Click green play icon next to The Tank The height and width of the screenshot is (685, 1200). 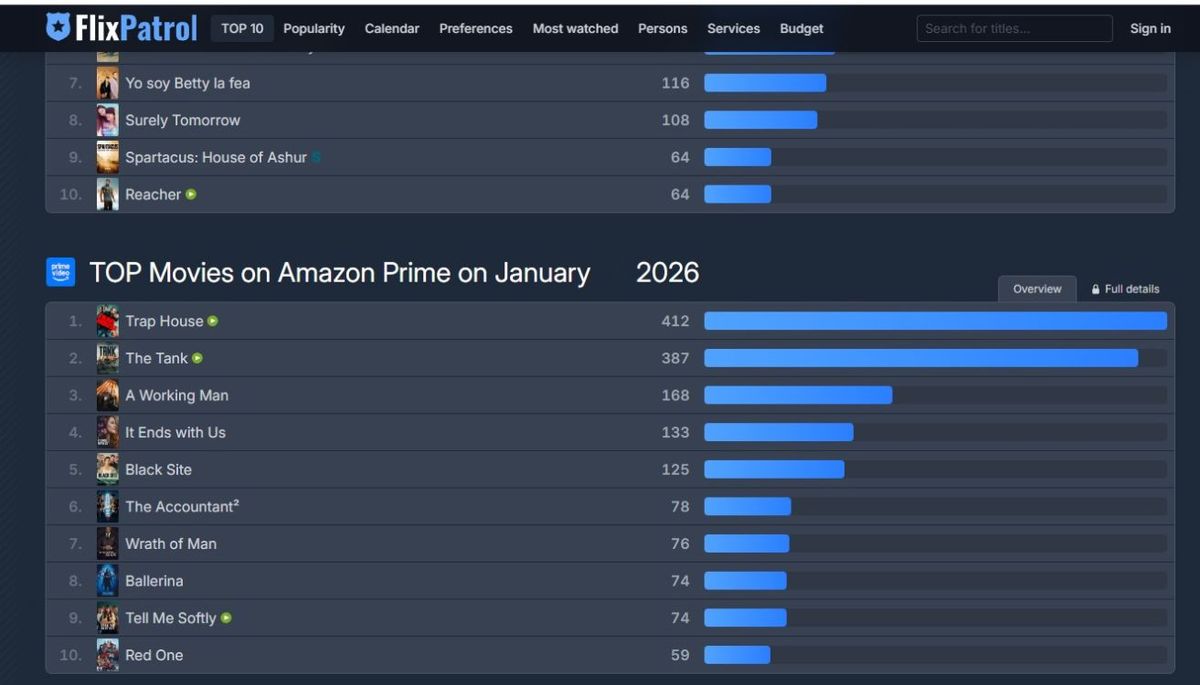197,358
